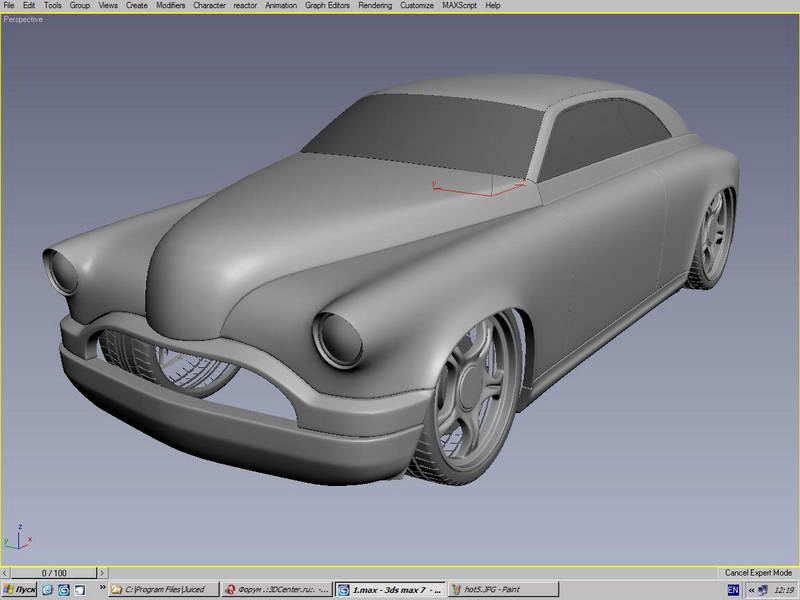Open the Tools menu
Viewport: 800px width, 600px height.
(x=53, y=6)
